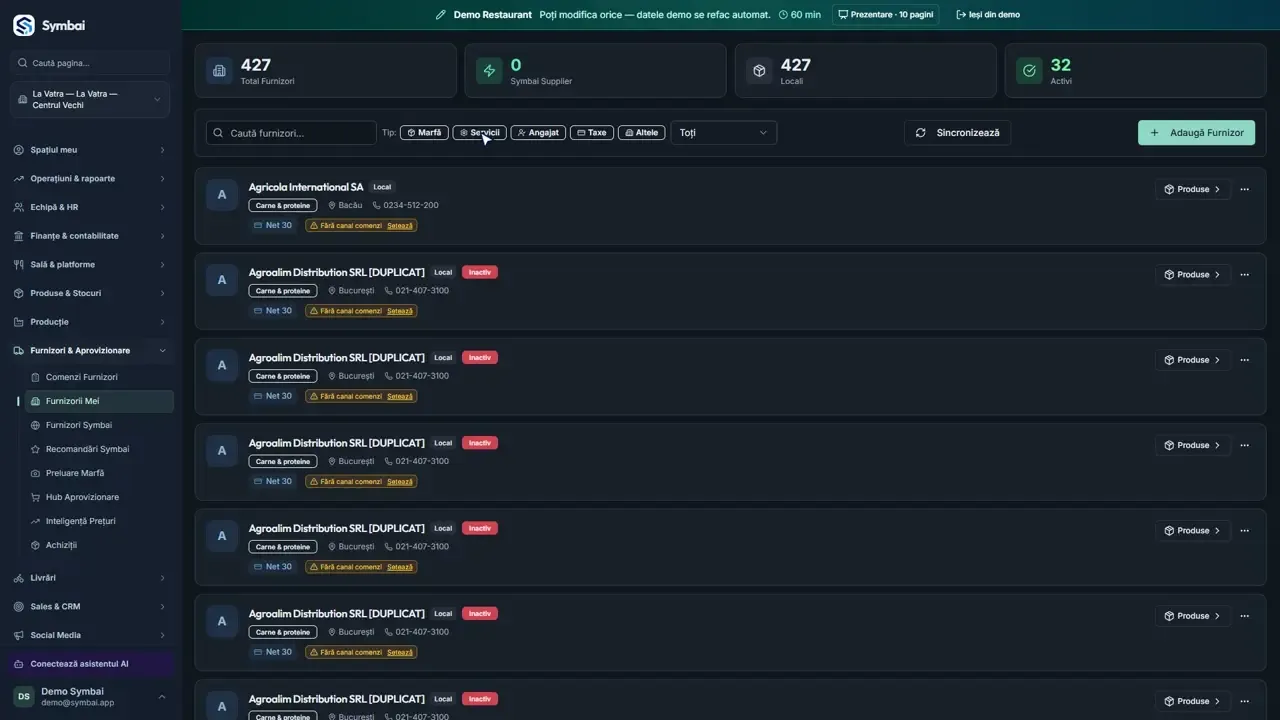Image resolution: width=1280 pixels, height=720 pixels.
Task: Click Sincronizează button
Action: tap(958, 133)
